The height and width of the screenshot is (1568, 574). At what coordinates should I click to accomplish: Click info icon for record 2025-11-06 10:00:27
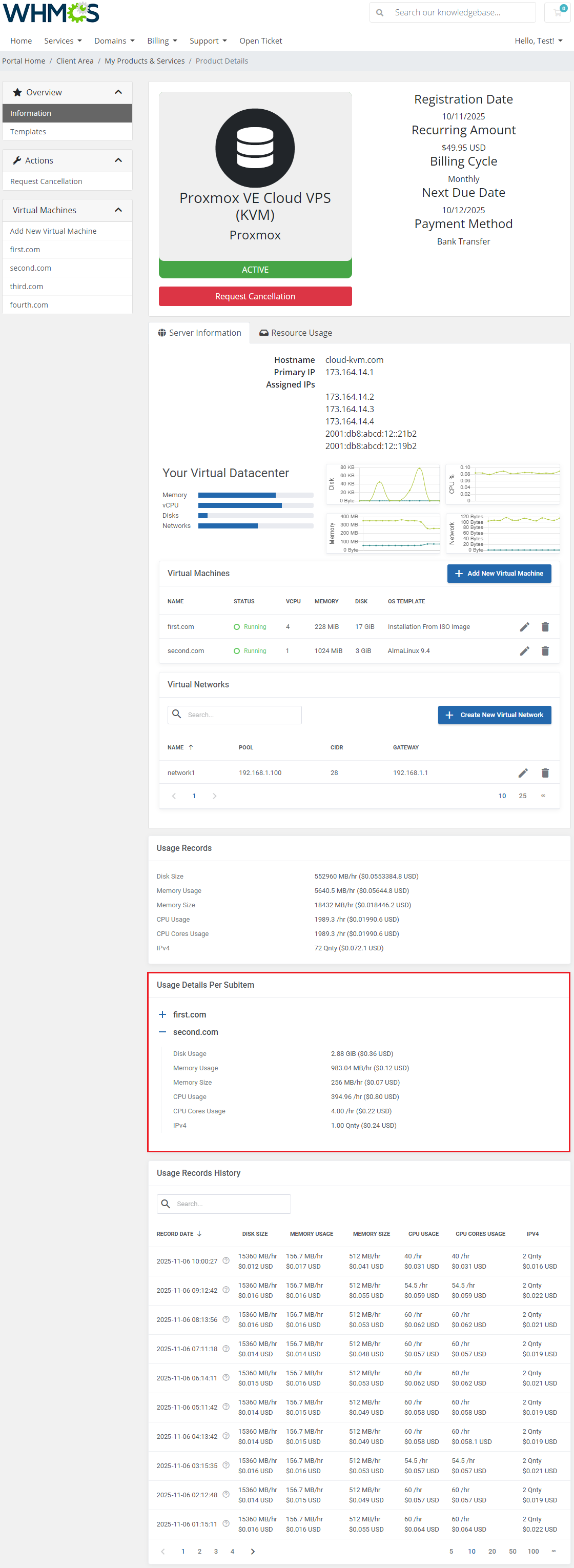click(x=226, y=1260)
